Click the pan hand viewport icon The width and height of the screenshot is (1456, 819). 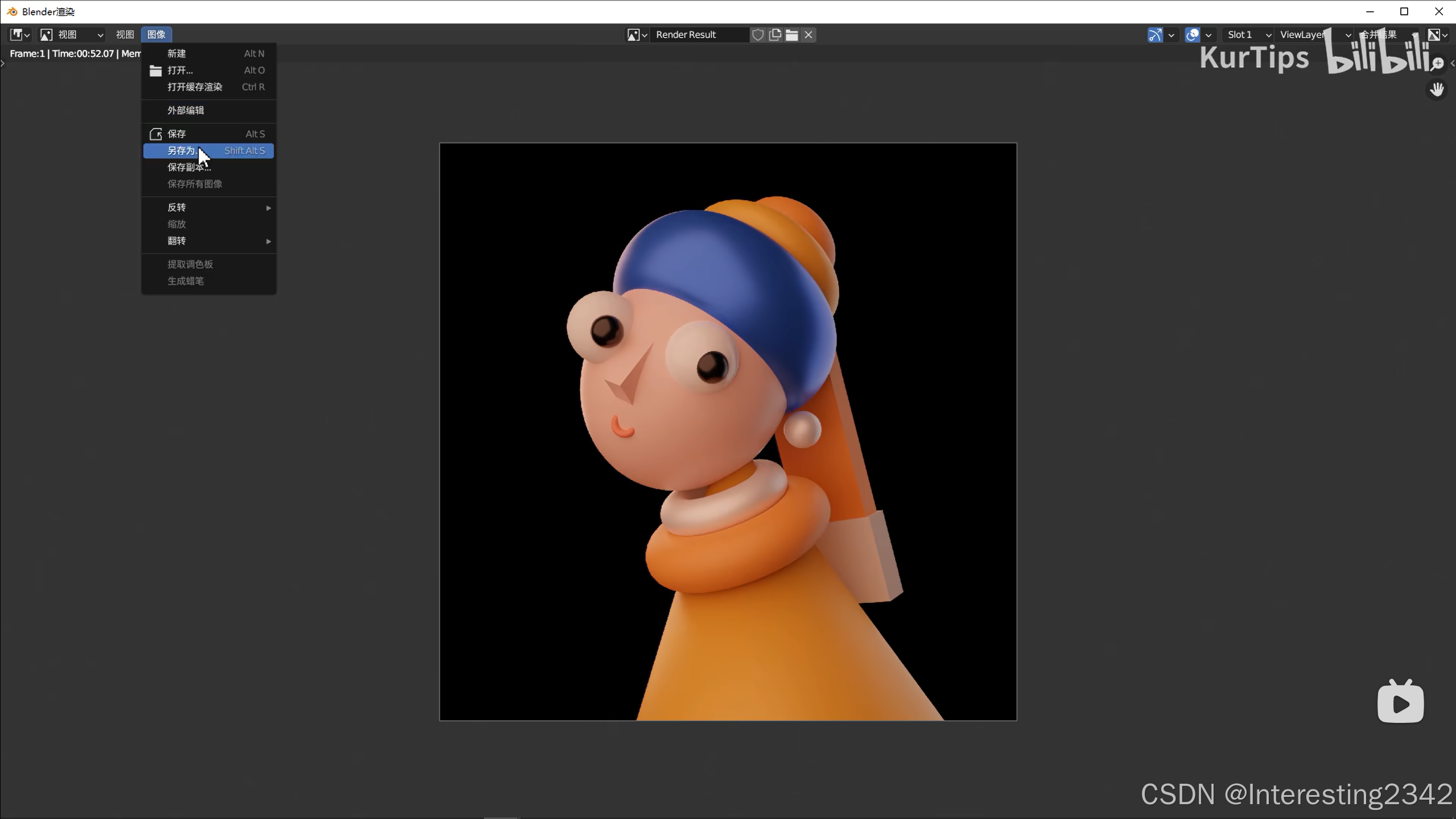point(1437,89)
